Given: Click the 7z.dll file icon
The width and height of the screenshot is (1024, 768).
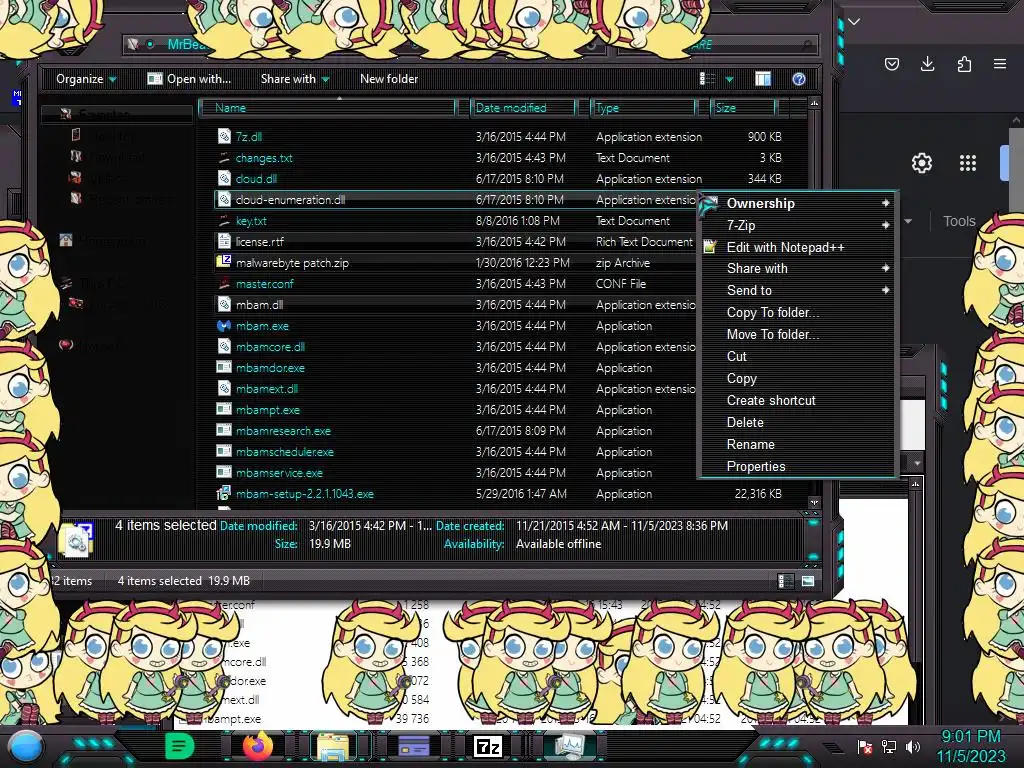Looking at the screenshot, I should (224, 136).
